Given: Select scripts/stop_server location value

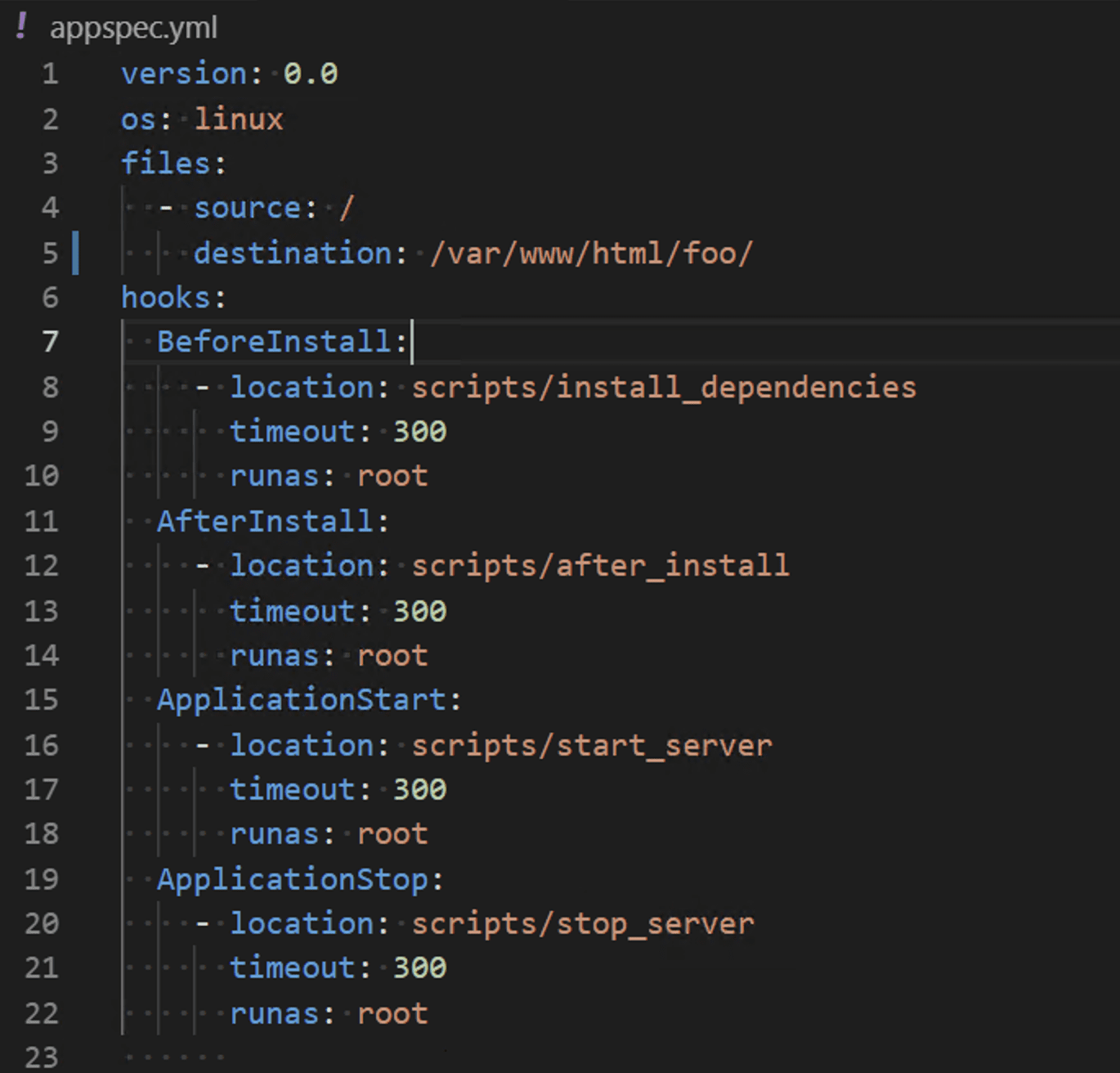Looking at the screenshot, I should point(581,923).
